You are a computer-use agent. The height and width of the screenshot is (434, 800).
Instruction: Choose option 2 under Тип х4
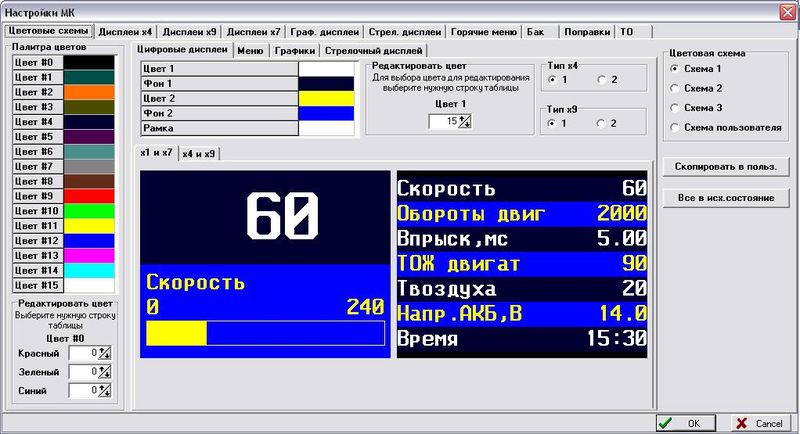click(601, 79)
